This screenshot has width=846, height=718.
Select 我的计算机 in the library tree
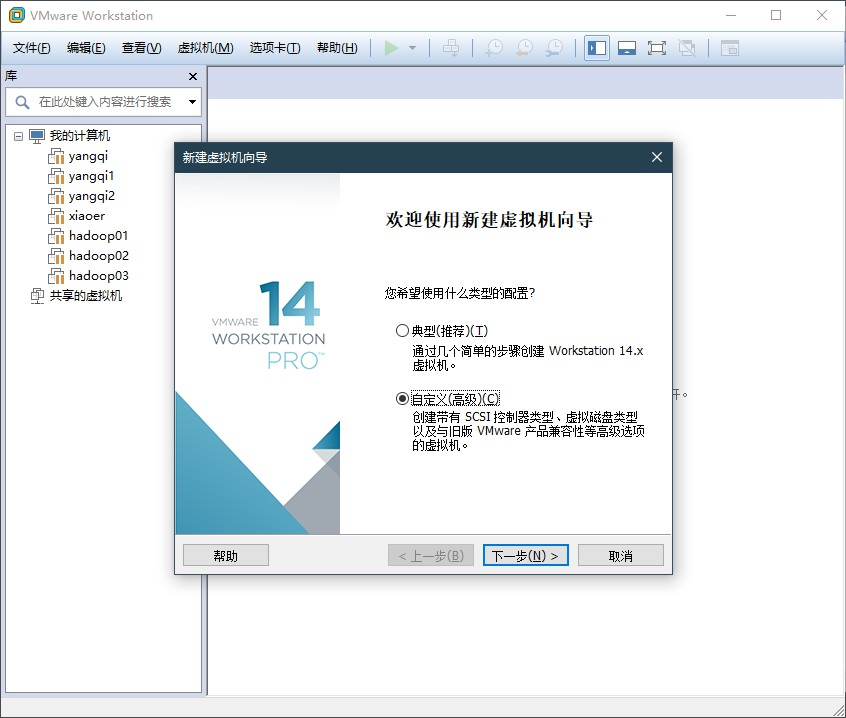(80, 135)
